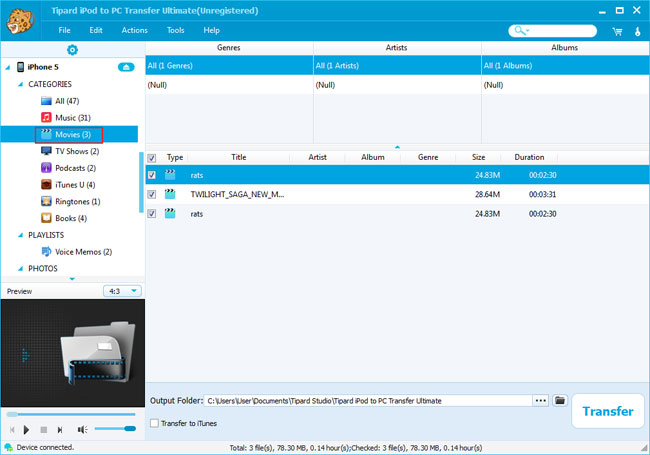Open the File menu
The width and height of the screenshot is (650, 455).
pyautogui.click(x=64, y=30)
